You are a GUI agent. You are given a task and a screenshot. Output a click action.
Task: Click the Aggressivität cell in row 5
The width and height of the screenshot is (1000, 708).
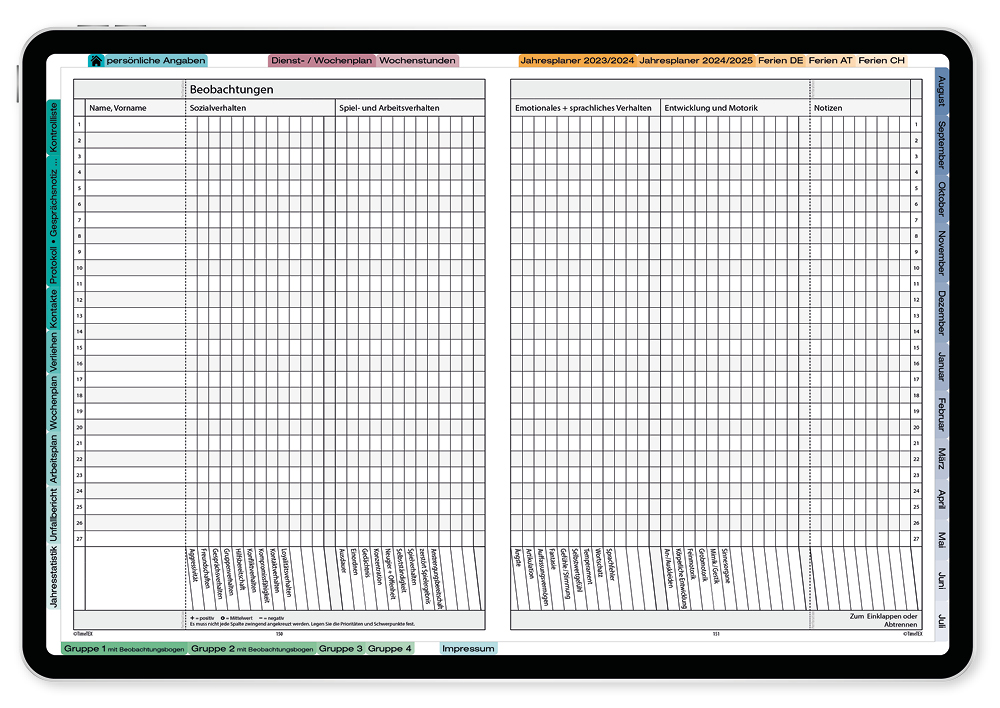click(191, 188)
